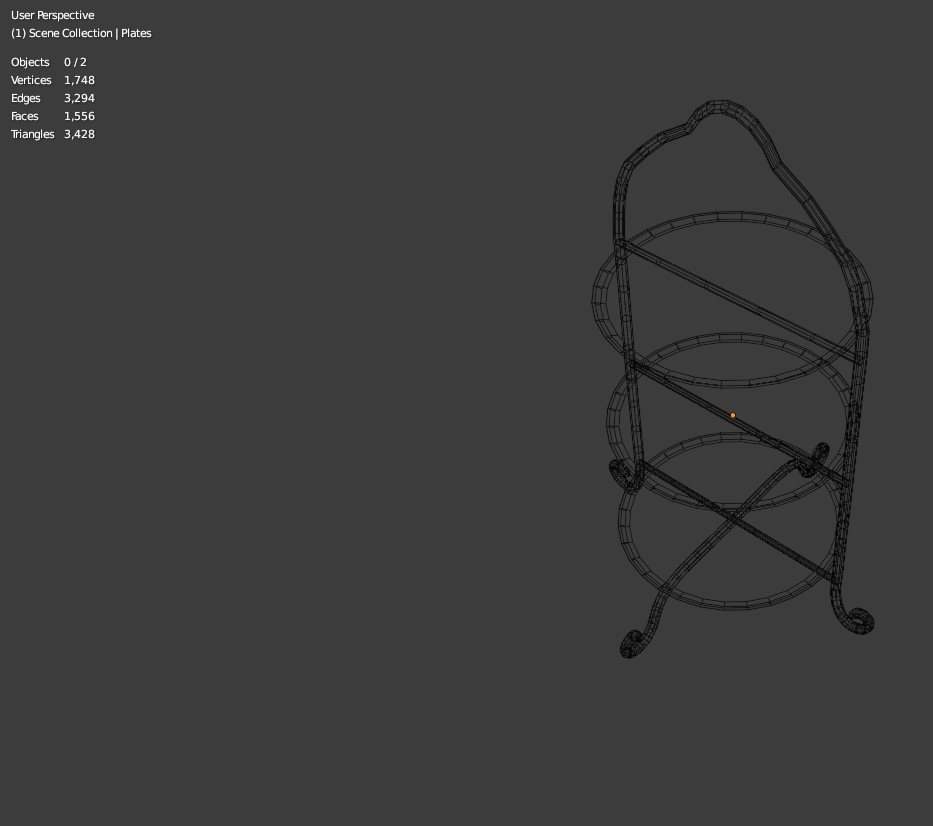
Task: Click the crossing point of bottom crossbars
Action: coord(732,517)
